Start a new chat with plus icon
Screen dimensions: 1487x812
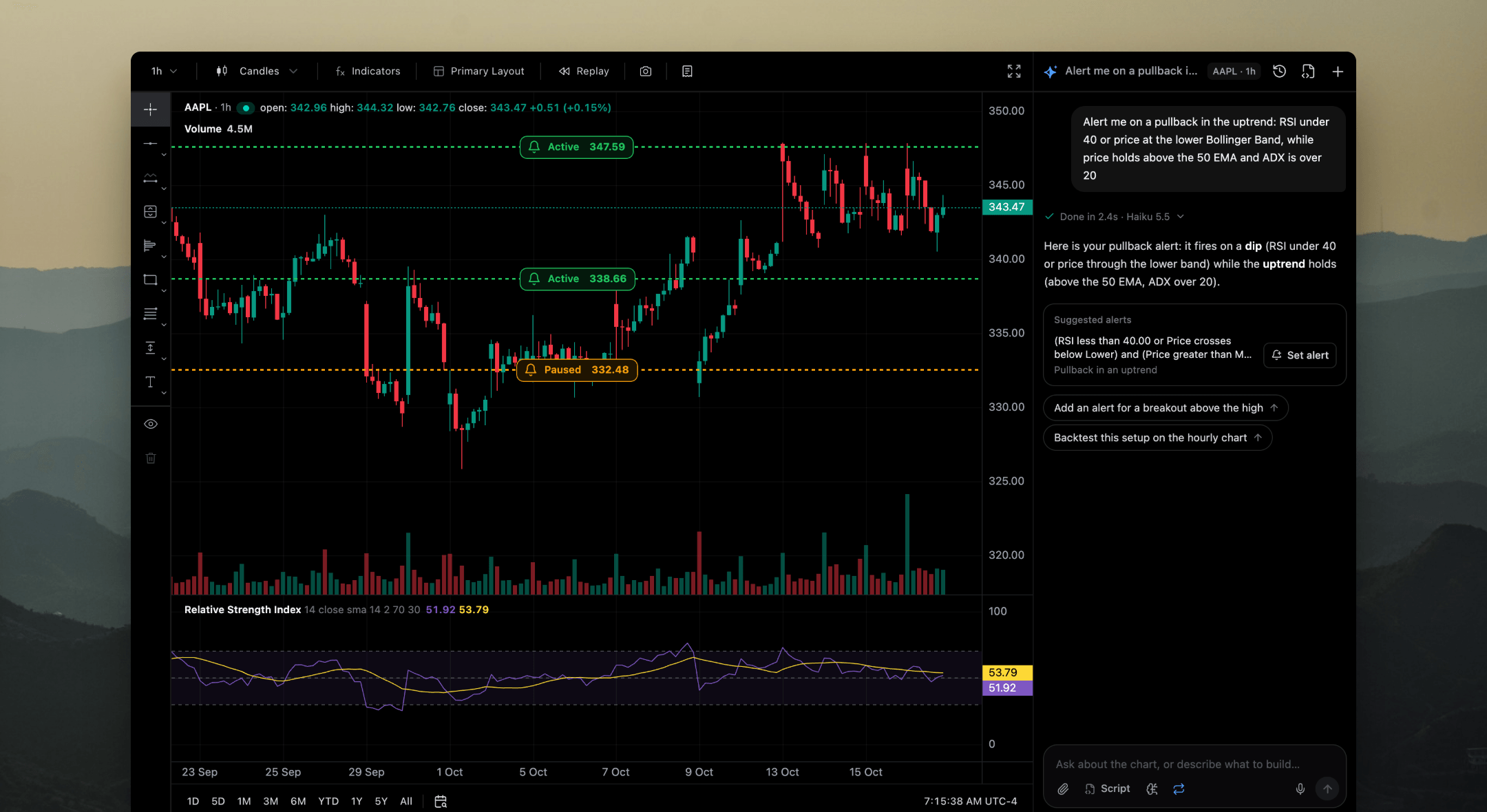tap(1338, 71)
